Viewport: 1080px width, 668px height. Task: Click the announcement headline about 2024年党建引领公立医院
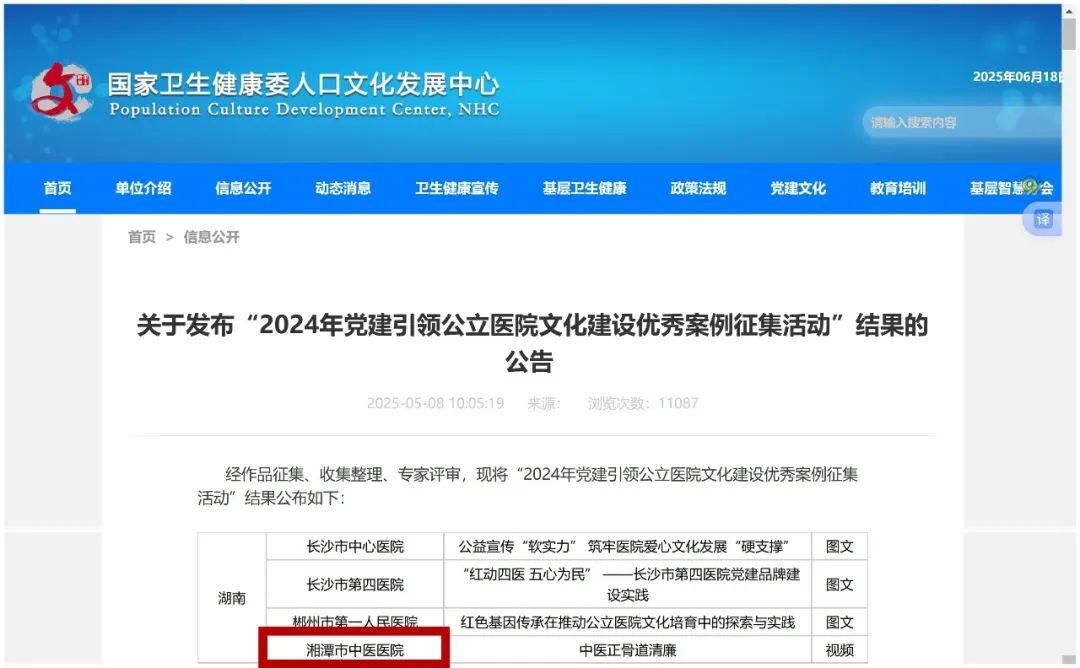[x=532, y=342]
